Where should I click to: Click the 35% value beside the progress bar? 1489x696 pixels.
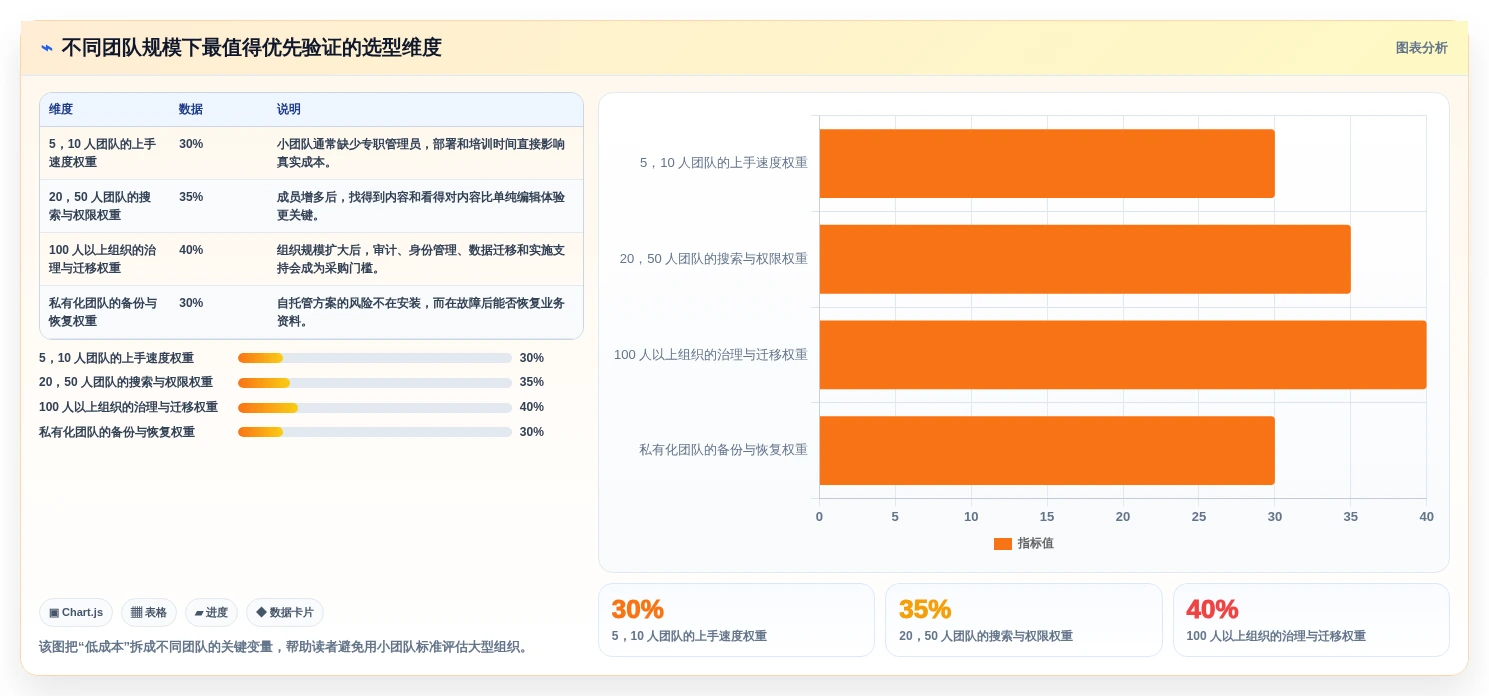(532, 383)
